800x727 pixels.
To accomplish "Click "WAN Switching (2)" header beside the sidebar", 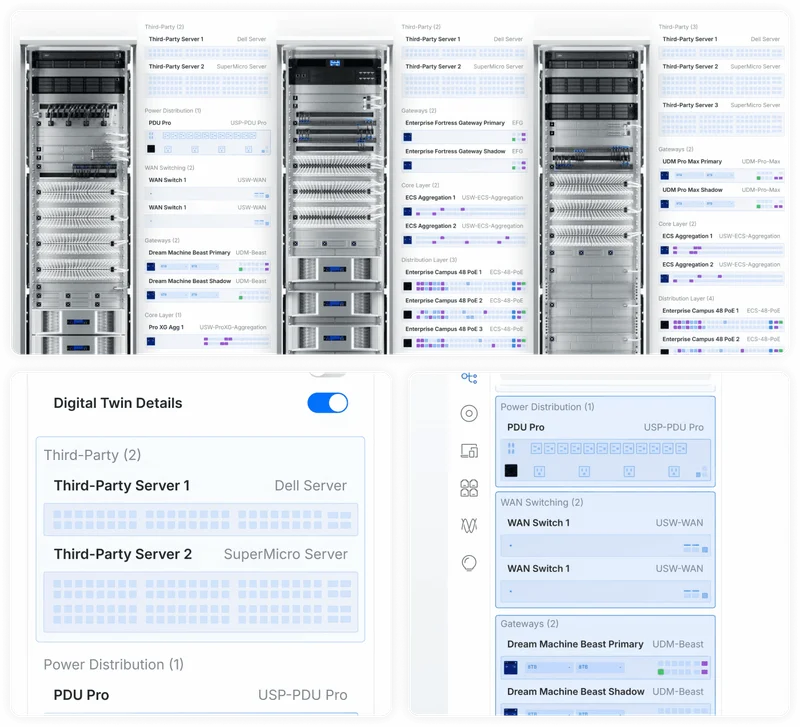I will 542,503.
